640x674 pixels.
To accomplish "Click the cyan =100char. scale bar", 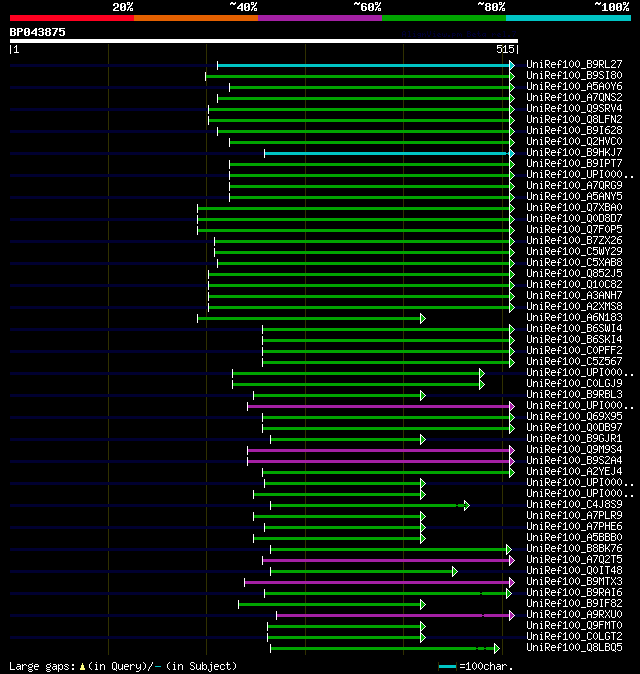I will [447, 667].
